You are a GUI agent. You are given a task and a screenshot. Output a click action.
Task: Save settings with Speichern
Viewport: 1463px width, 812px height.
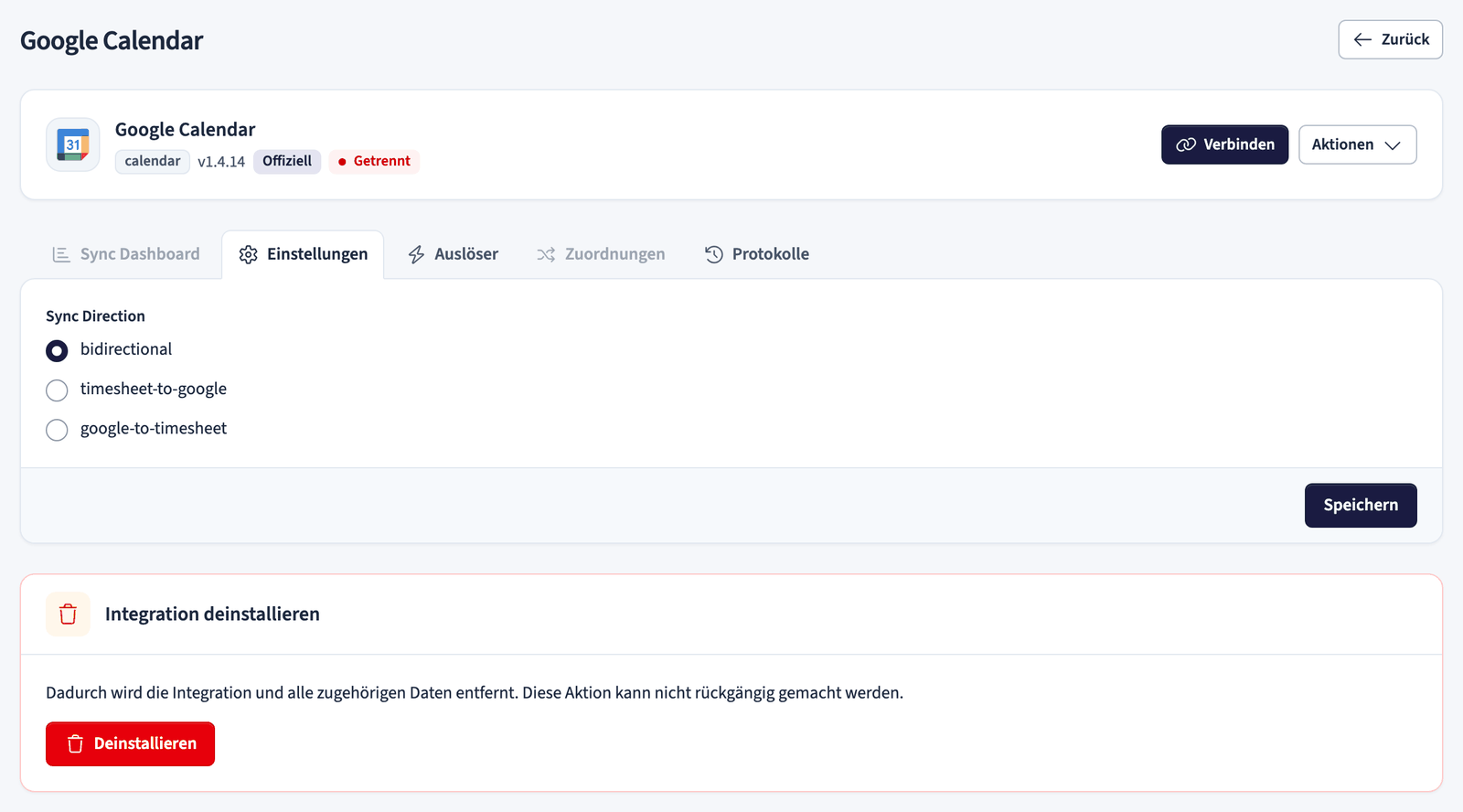click(1361, 506)
